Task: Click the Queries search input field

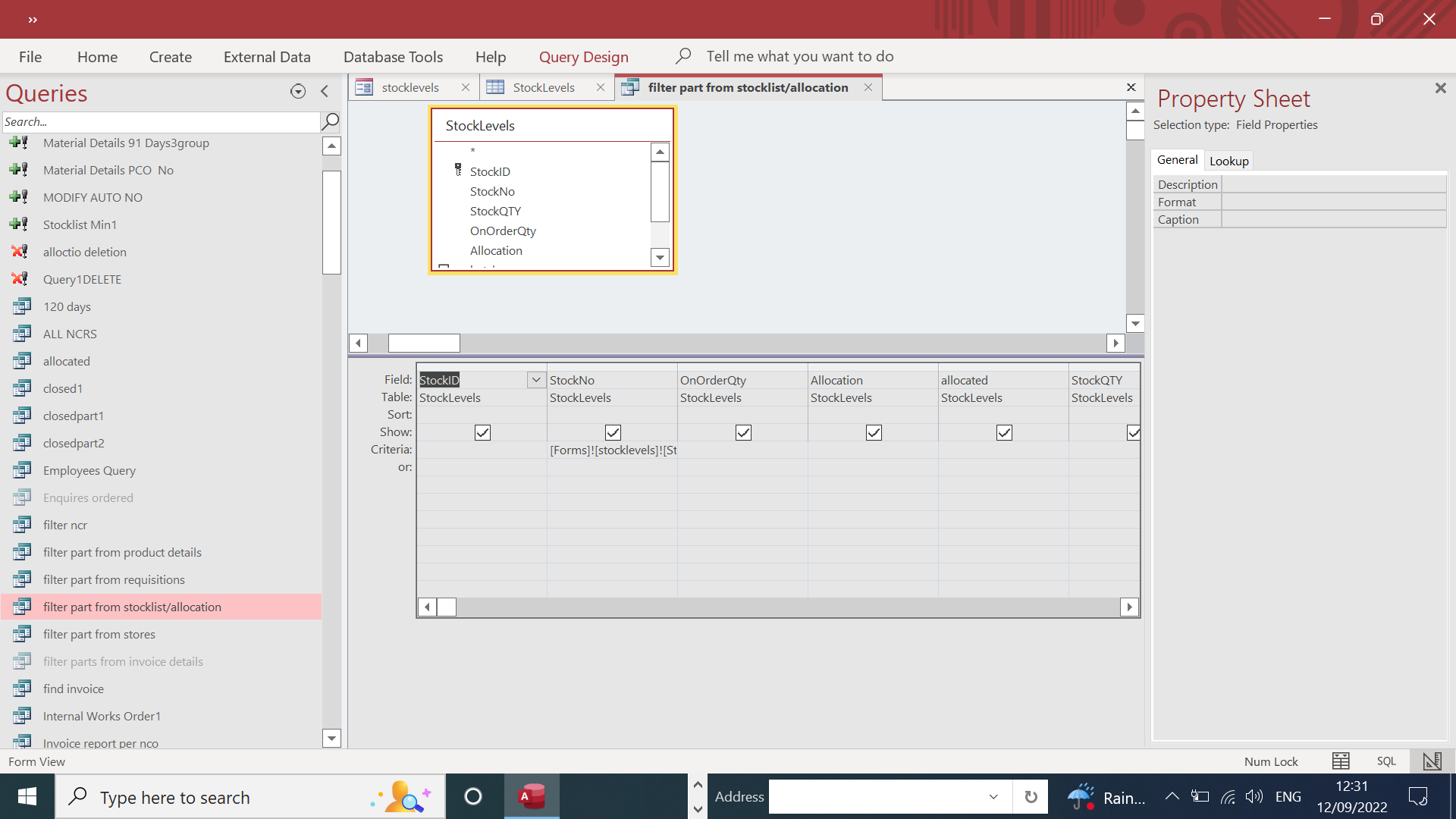Action: click(x=161, y=121)
